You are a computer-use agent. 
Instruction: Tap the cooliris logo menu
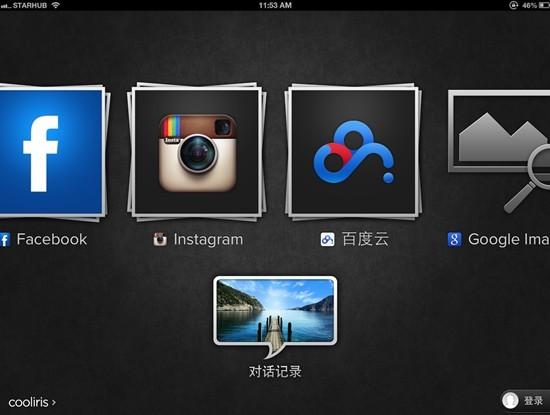pos(32,402)
